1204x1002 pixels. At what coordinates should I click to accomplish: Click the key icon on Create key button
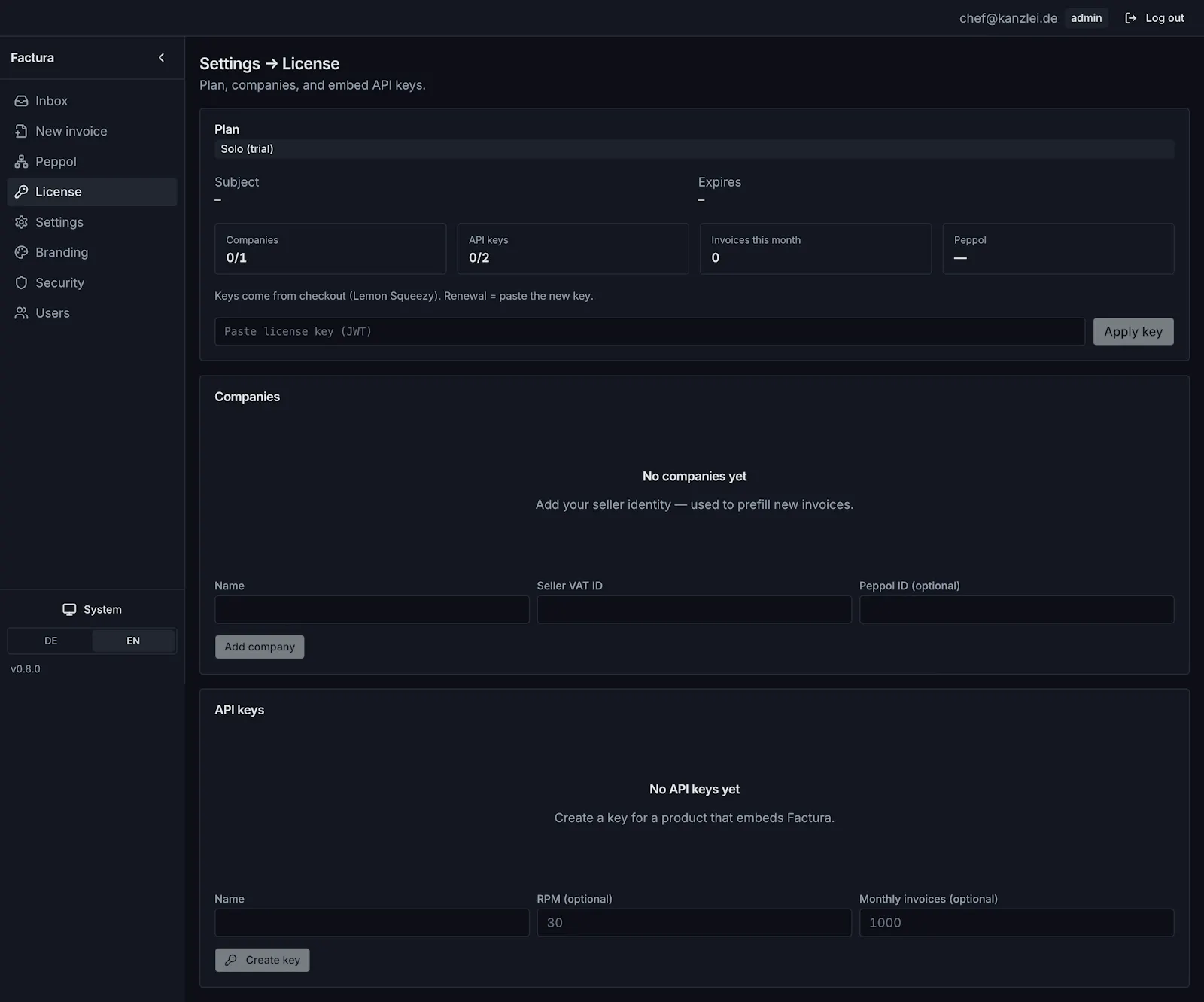tap(231, 960)
